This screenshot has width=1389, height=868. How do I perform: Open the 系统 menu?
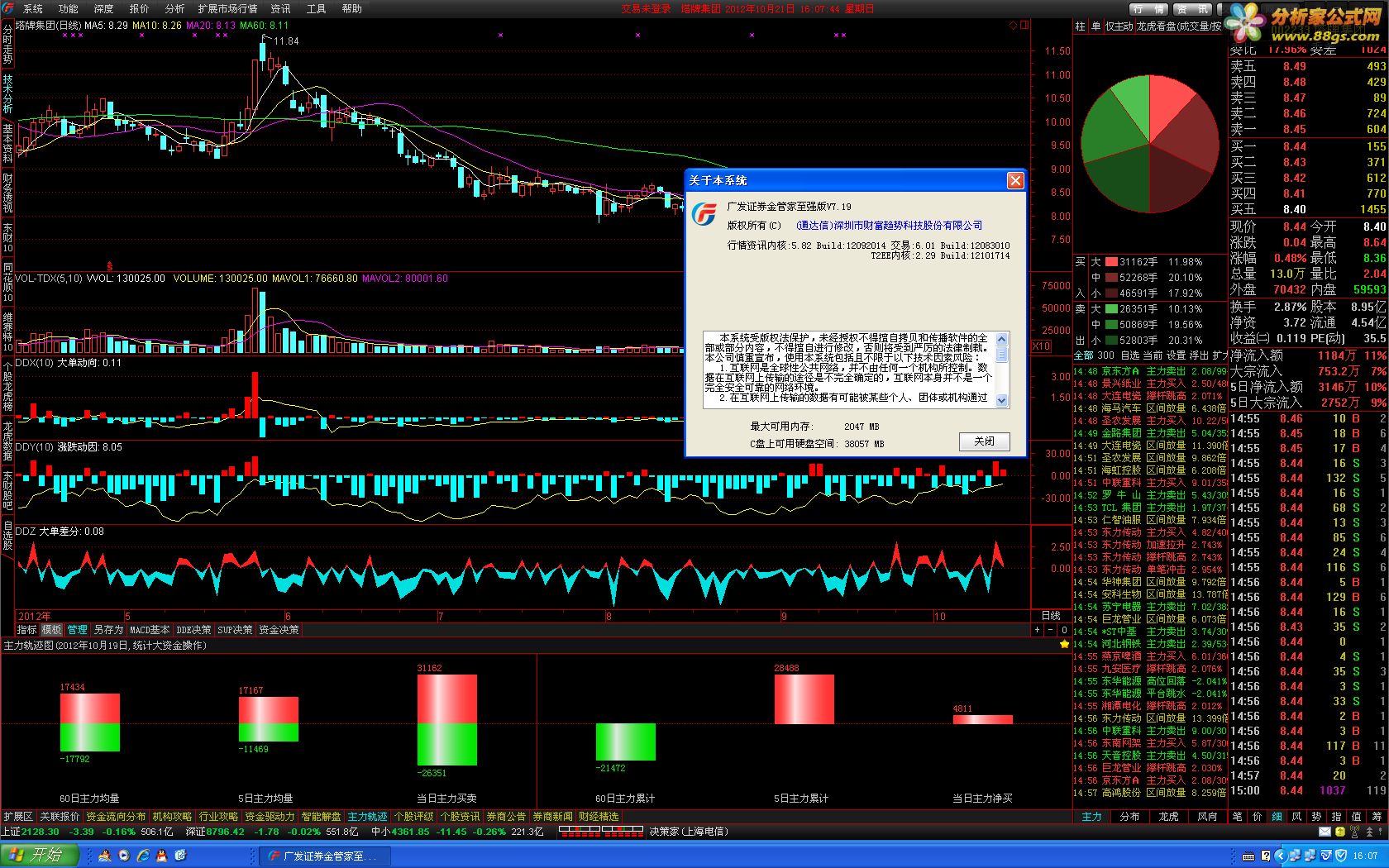32,8
